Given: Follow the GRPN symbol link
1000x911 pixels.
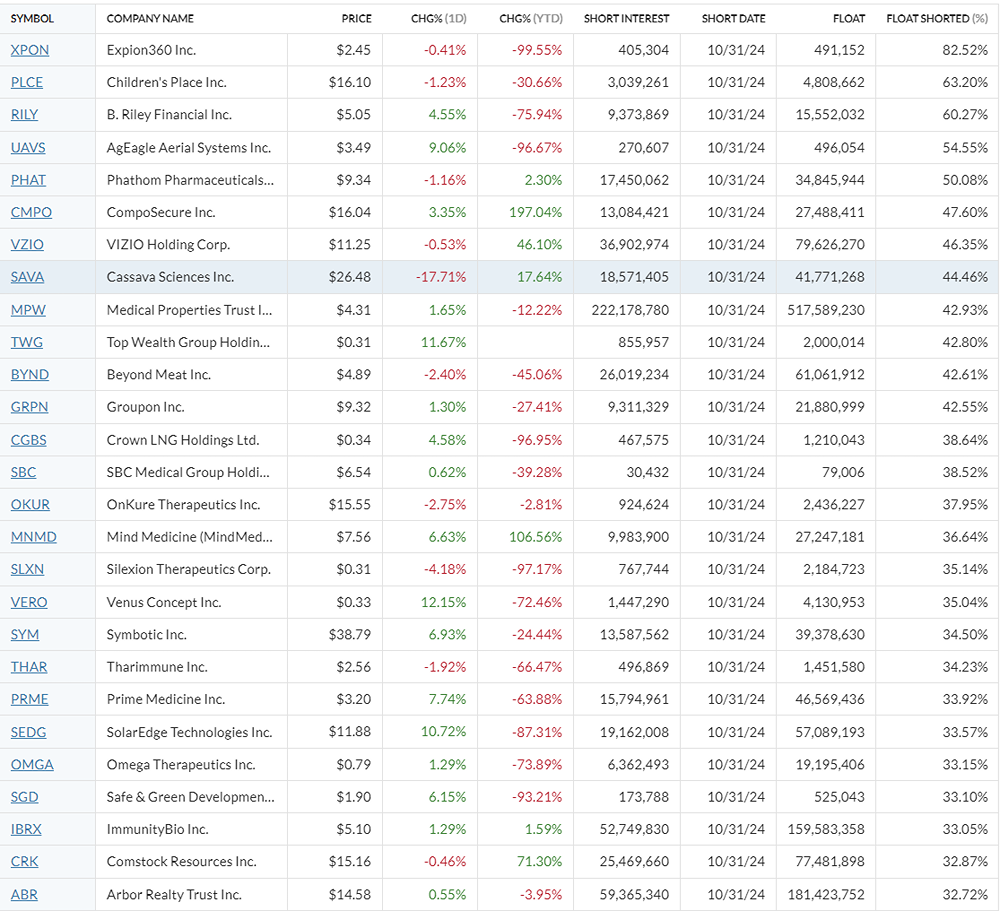Looking at the screenshot, I should [29, 407].
